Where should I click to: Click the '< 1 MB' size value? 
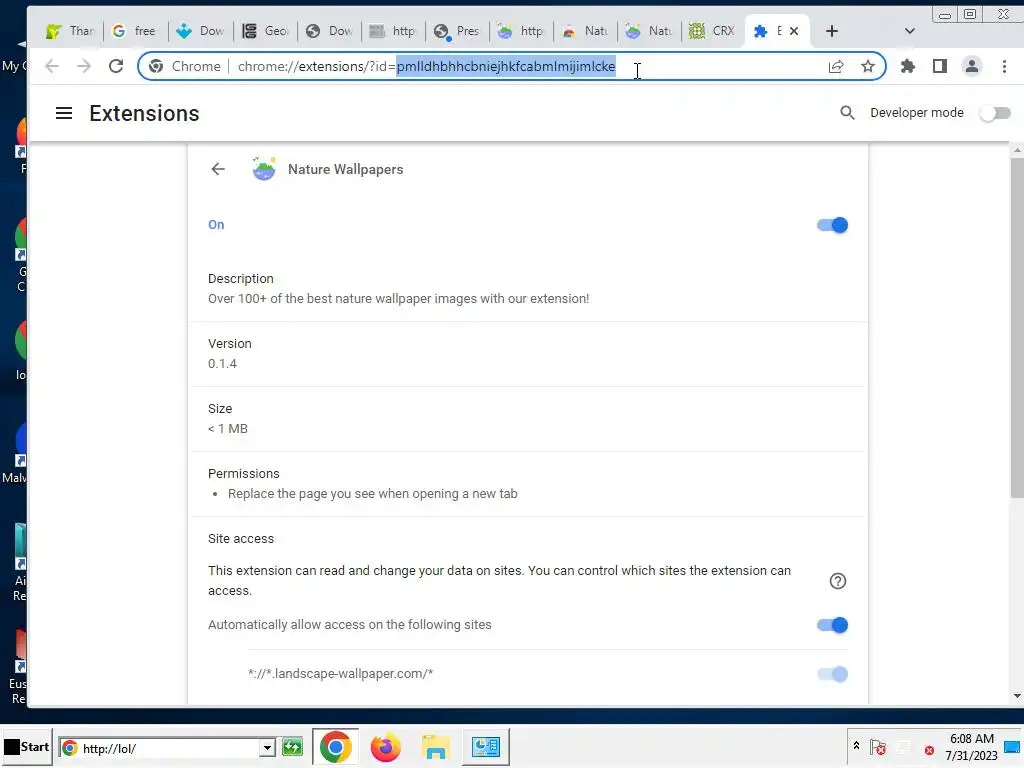pos(227,429)
